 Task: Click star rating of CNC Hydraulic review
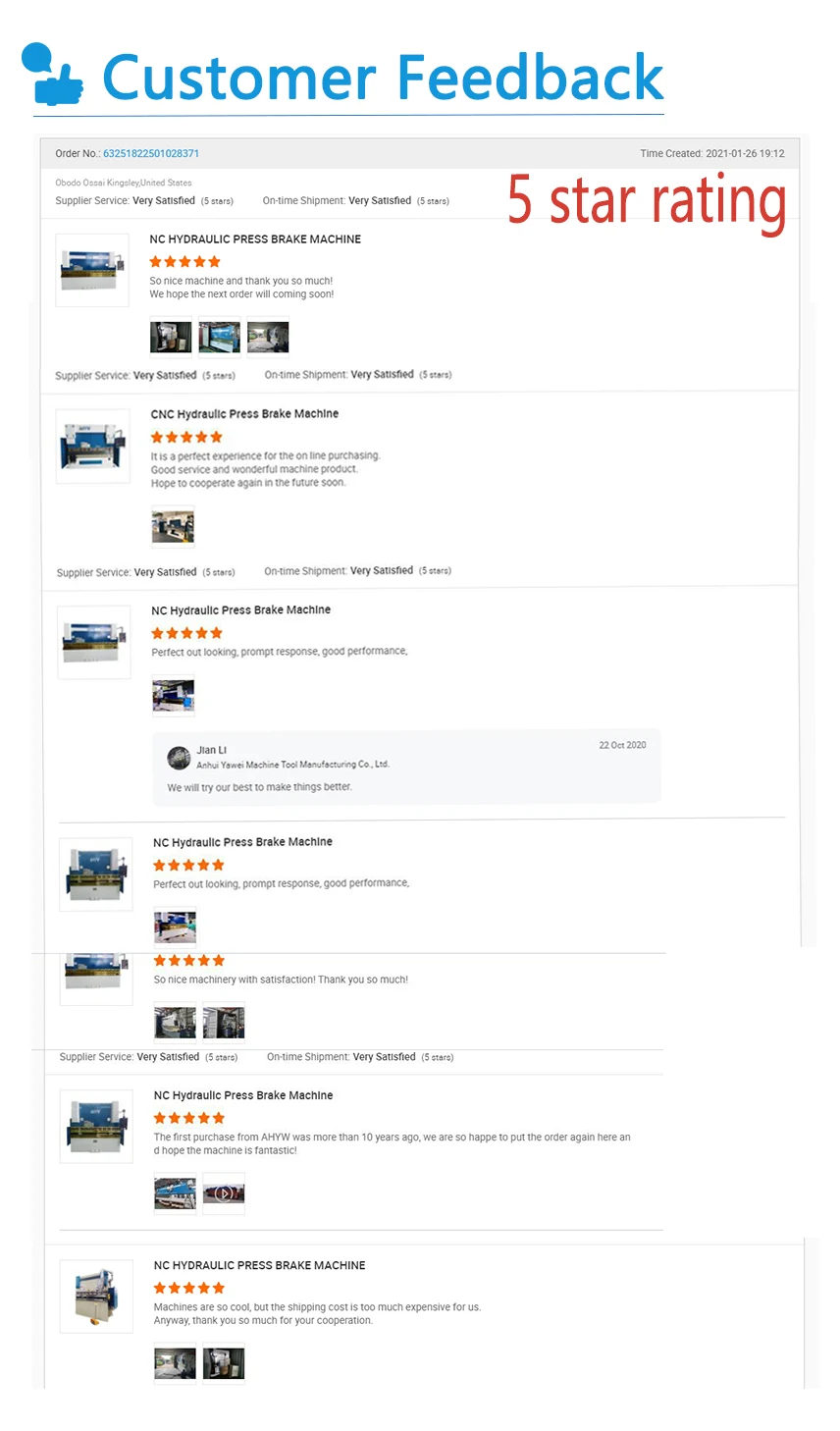(186, 438)
